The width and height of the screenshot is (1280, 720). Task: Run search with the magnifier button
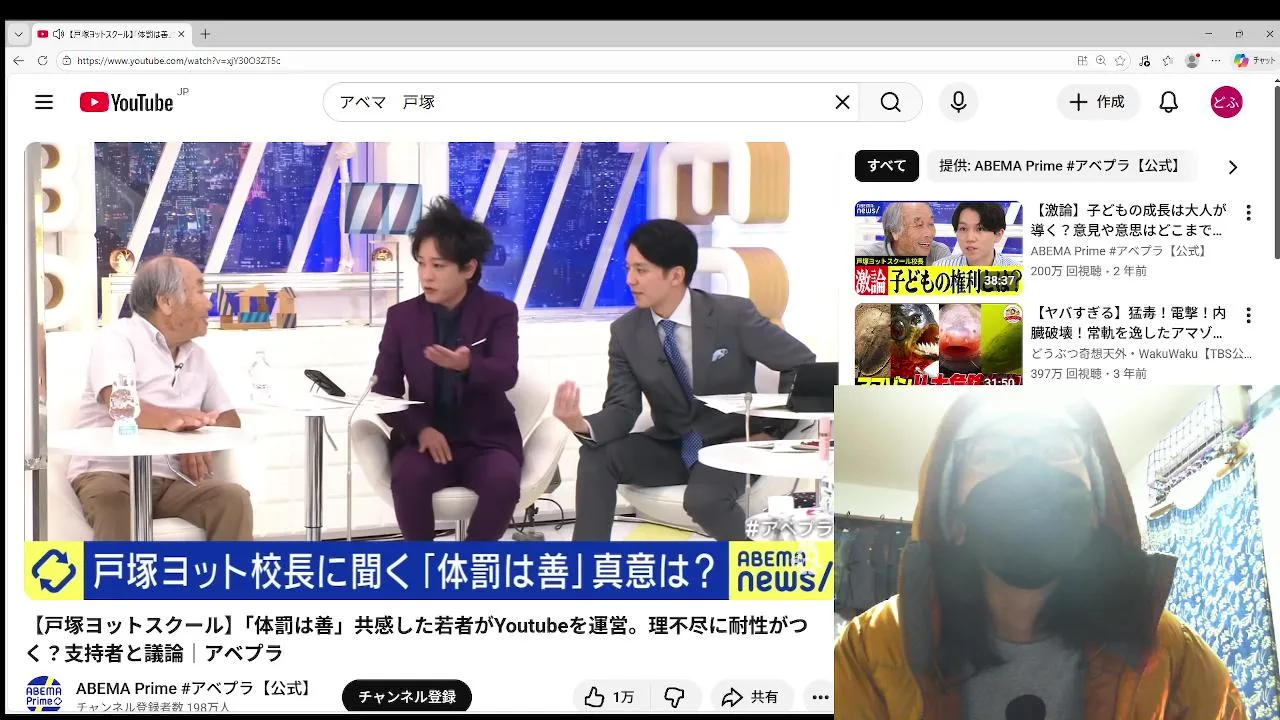coord(890,102)
